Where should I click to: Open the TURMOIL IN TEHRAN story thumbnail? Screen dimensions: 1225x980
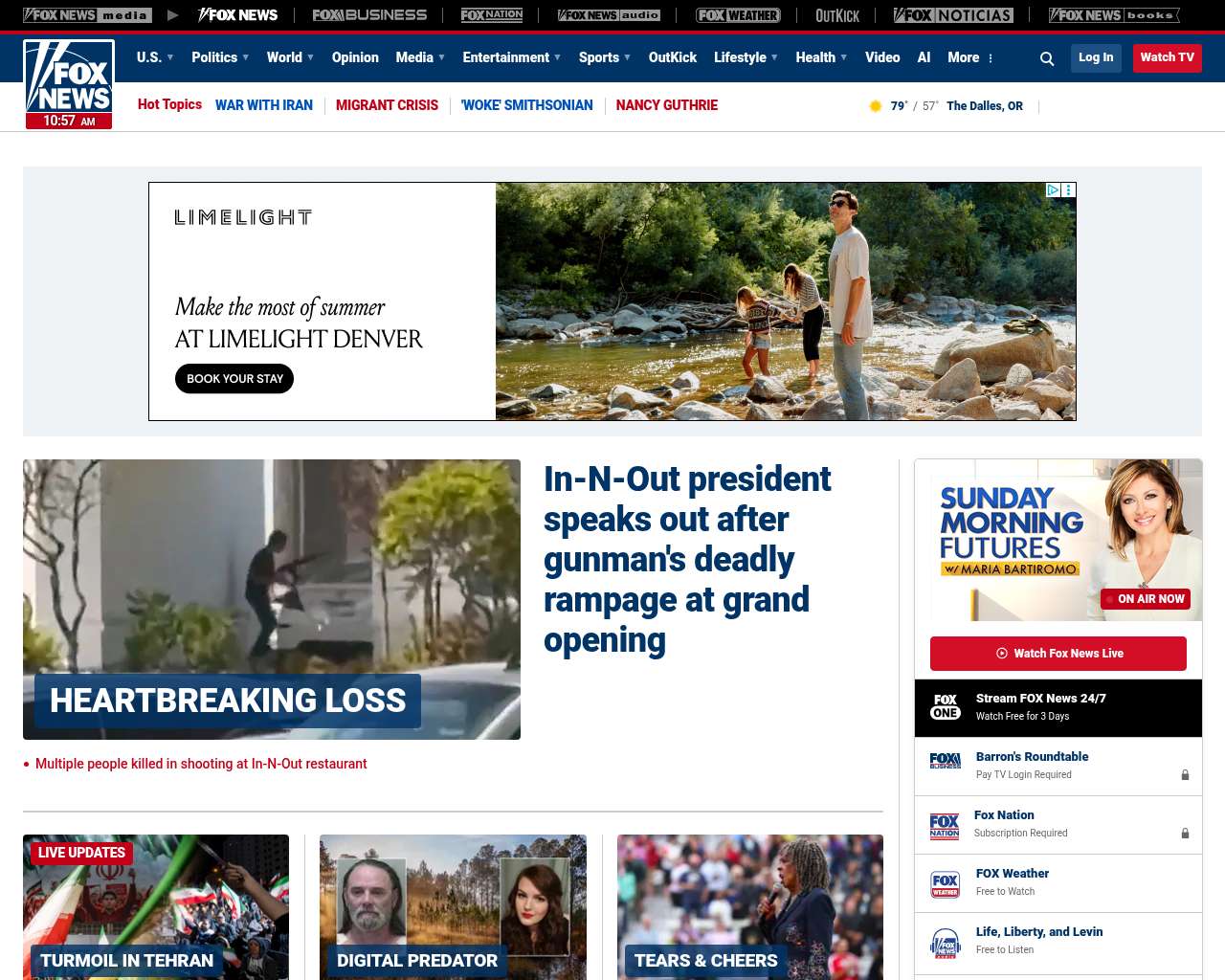click(x=156, y=907)
